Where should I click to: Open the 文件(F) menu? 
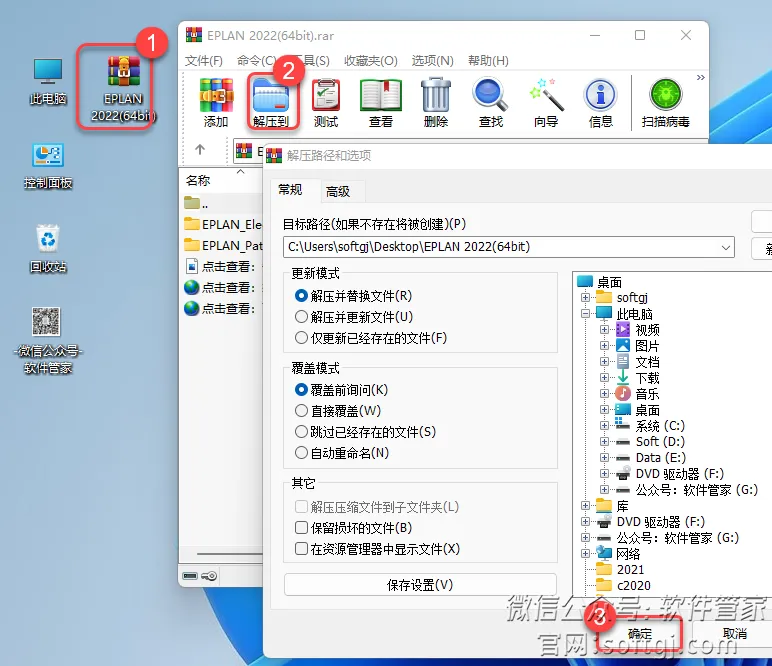[x=204, y=61]
